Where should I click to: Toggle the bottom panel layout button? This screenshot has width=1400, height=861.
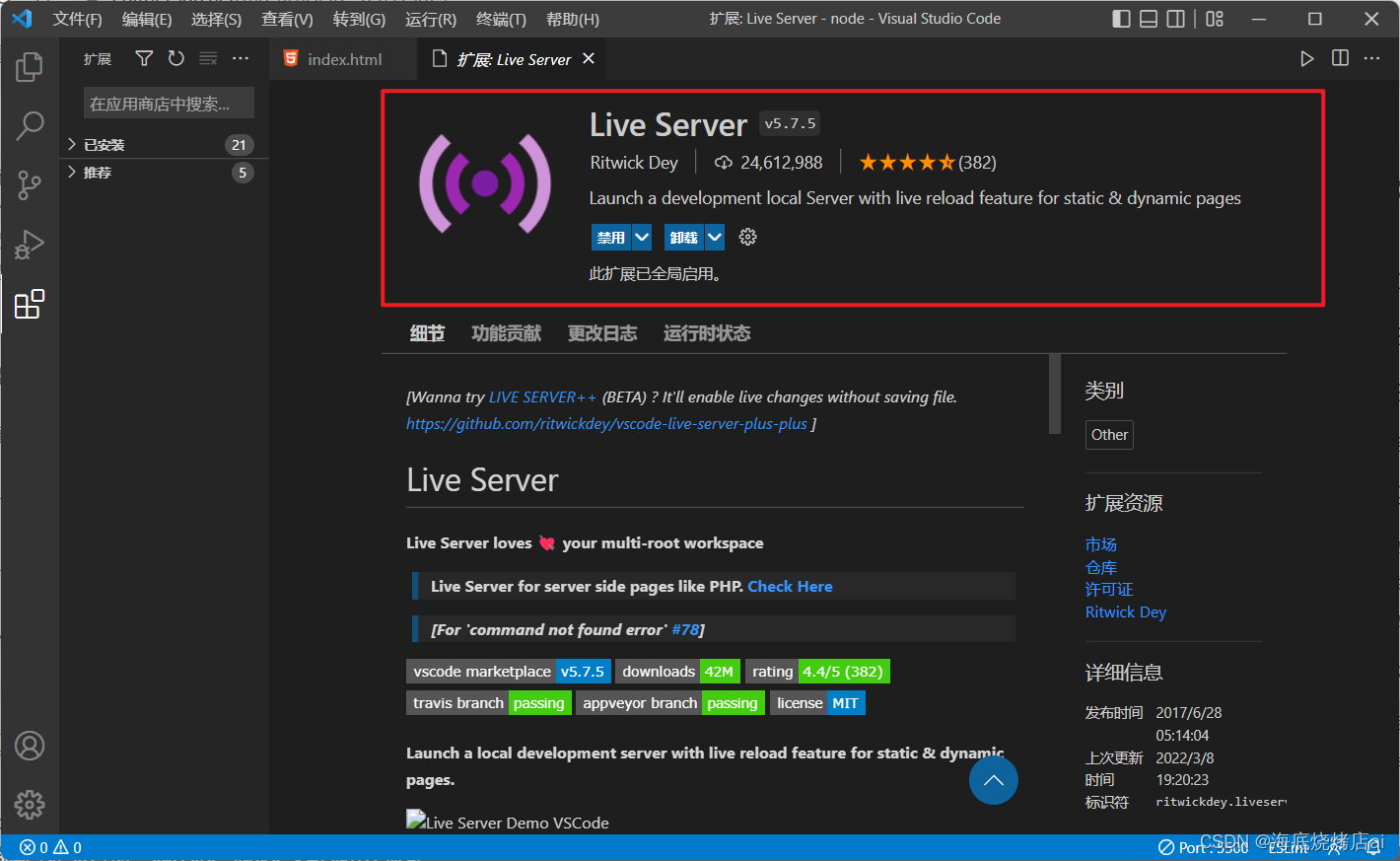(1149, 19)
